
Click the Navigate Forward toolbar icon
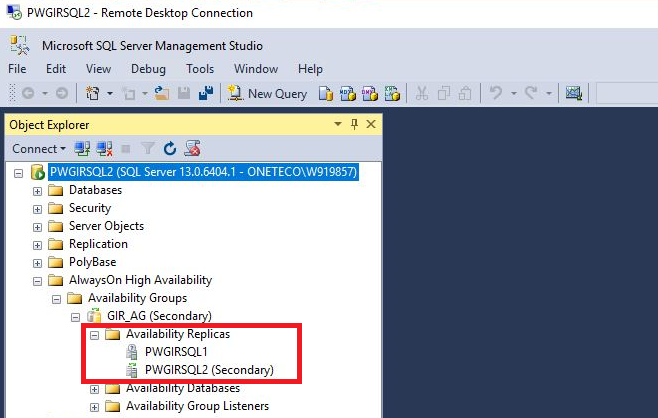coord(62,93)
